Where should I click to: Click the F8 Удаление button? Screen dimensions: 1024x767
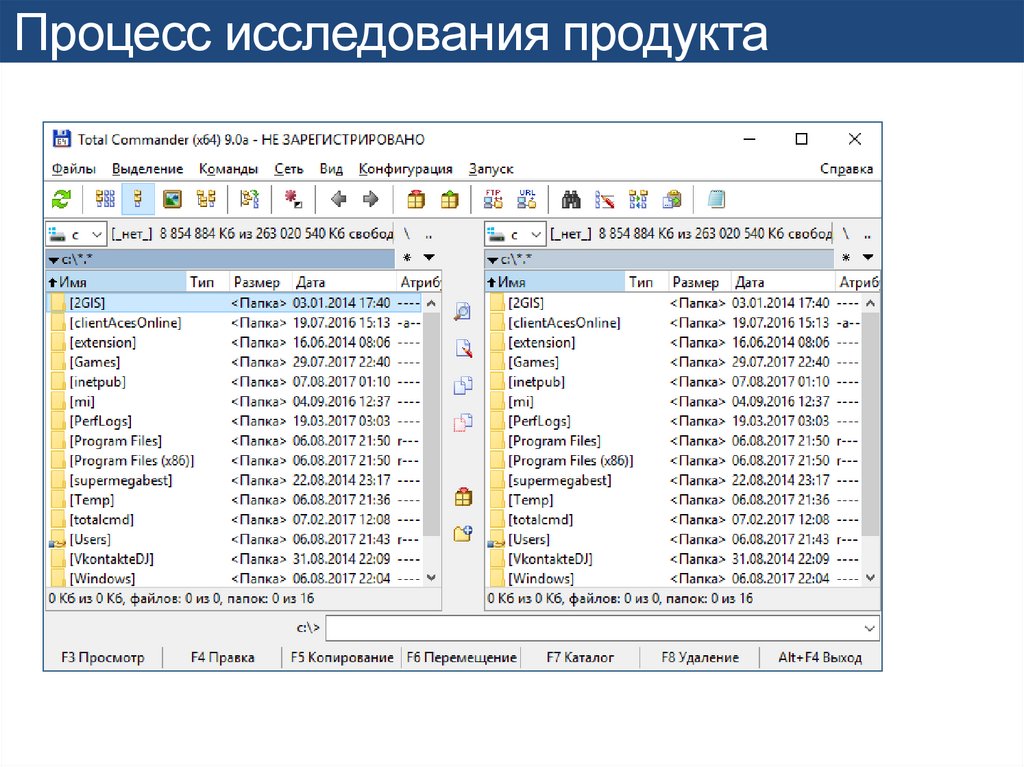(x=699, y=657)
